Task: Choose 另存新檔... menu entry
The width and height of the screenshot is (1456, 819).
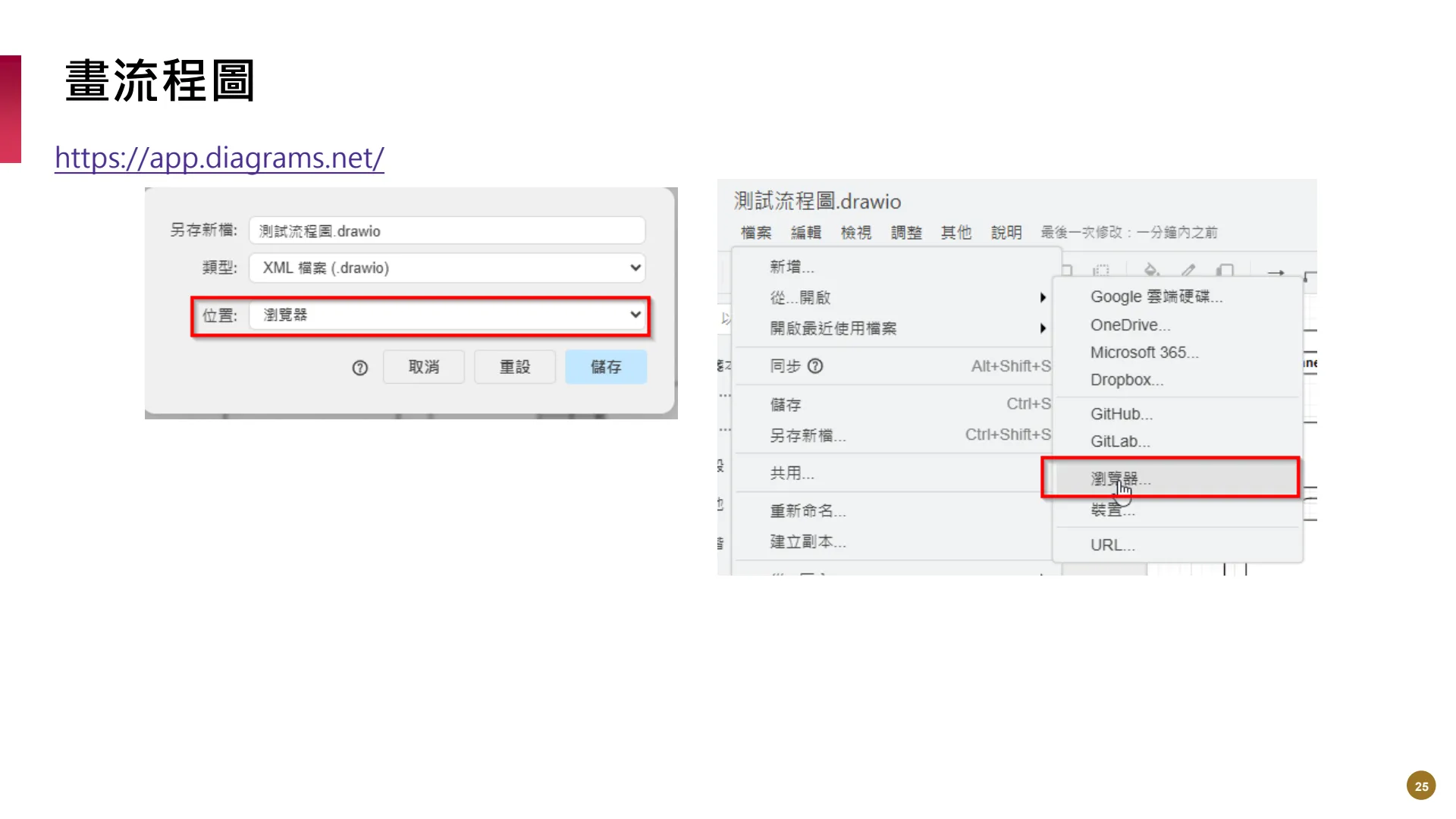Action: [x=895, y=435]
